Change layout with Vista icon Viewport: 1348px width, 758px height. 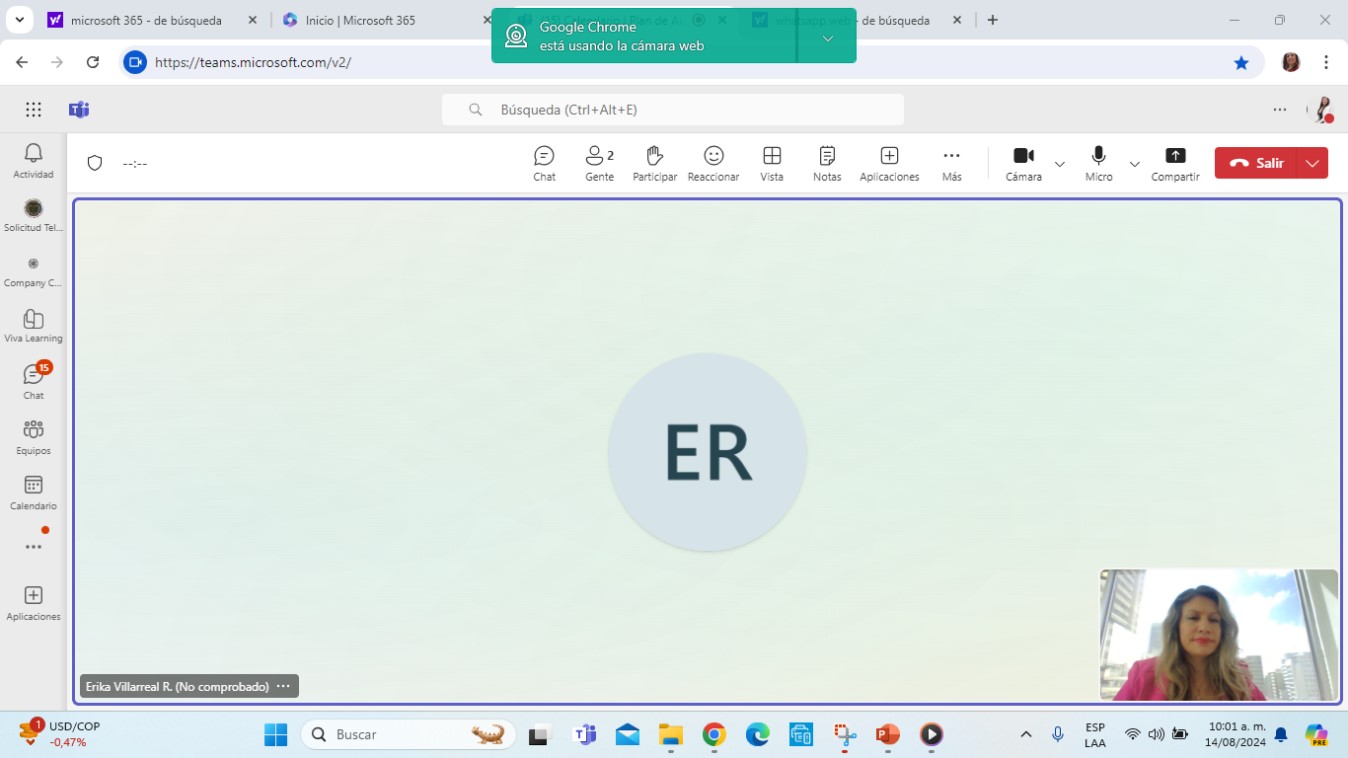coord(771,163)
